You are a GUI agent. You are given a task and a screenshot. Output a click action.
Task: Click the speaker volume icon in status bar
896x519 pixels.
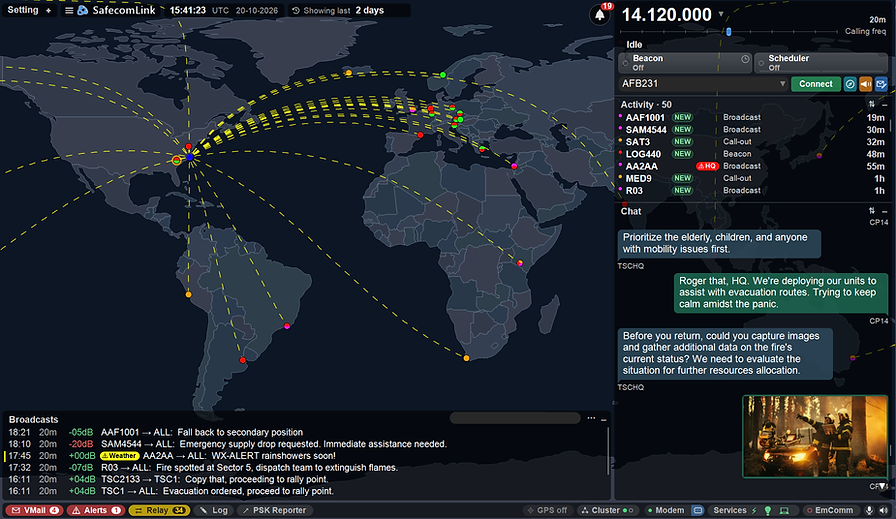coord(883,510)
